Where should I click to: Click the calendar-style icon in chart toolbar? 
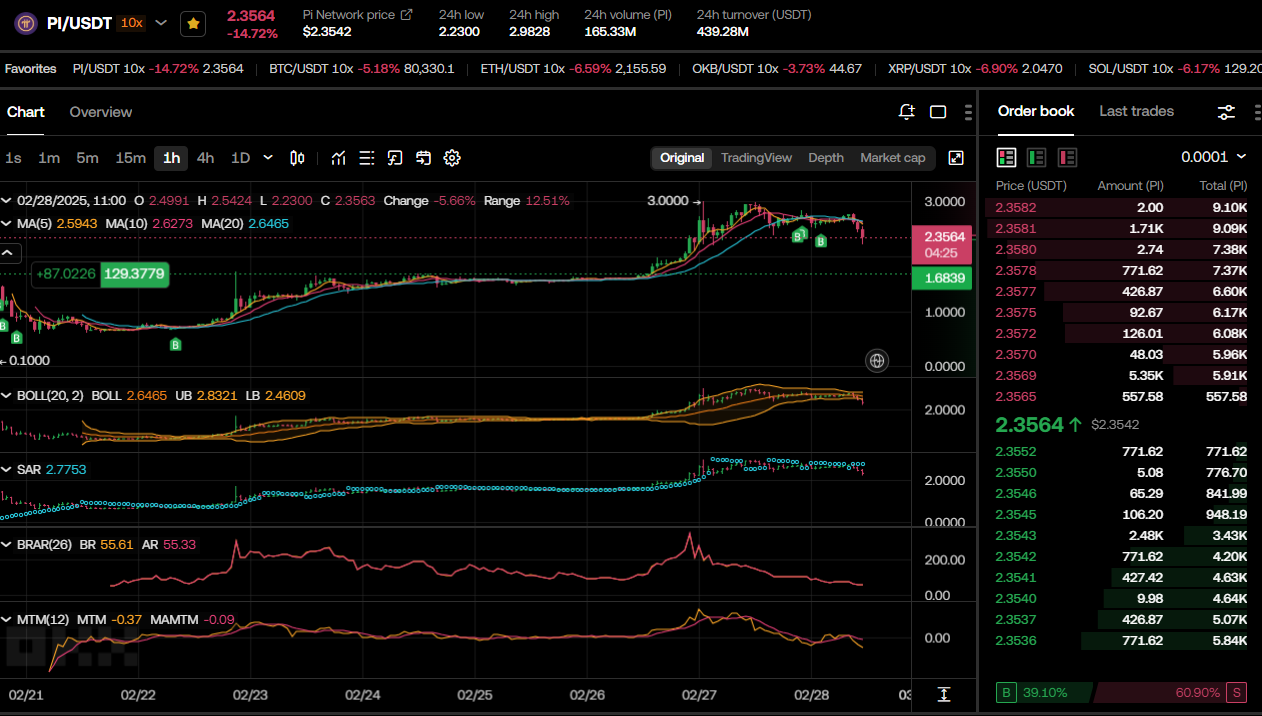(x=423, y=158)
